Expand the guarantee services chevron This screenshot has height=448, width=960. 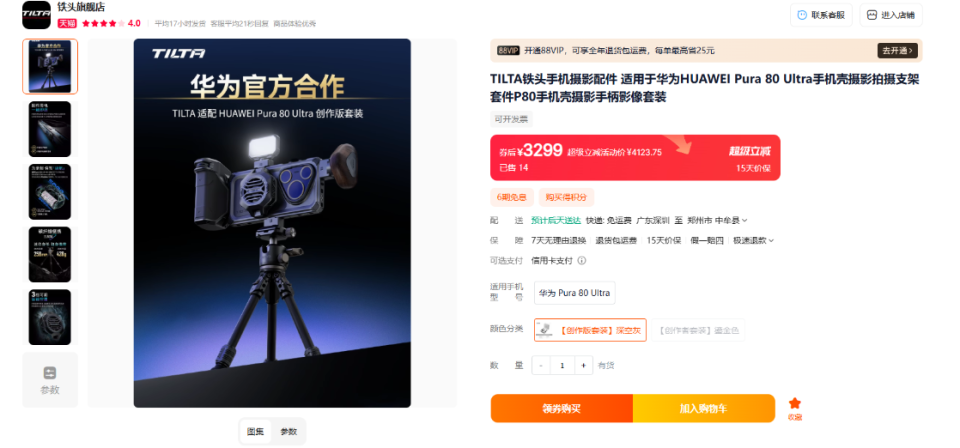[x=771, y=241]
